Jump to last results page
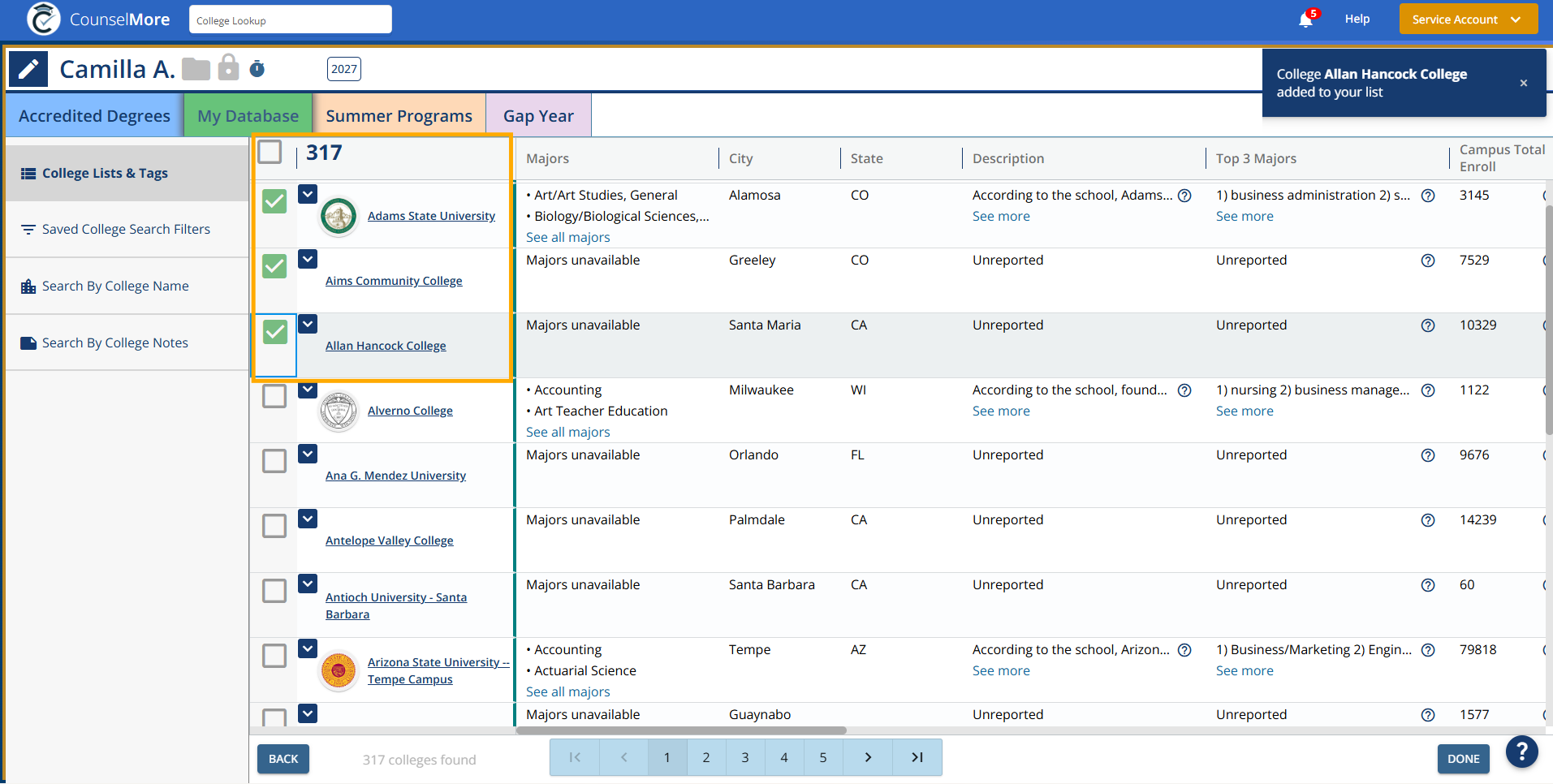The image size is (1553, 784). [917, 757]
